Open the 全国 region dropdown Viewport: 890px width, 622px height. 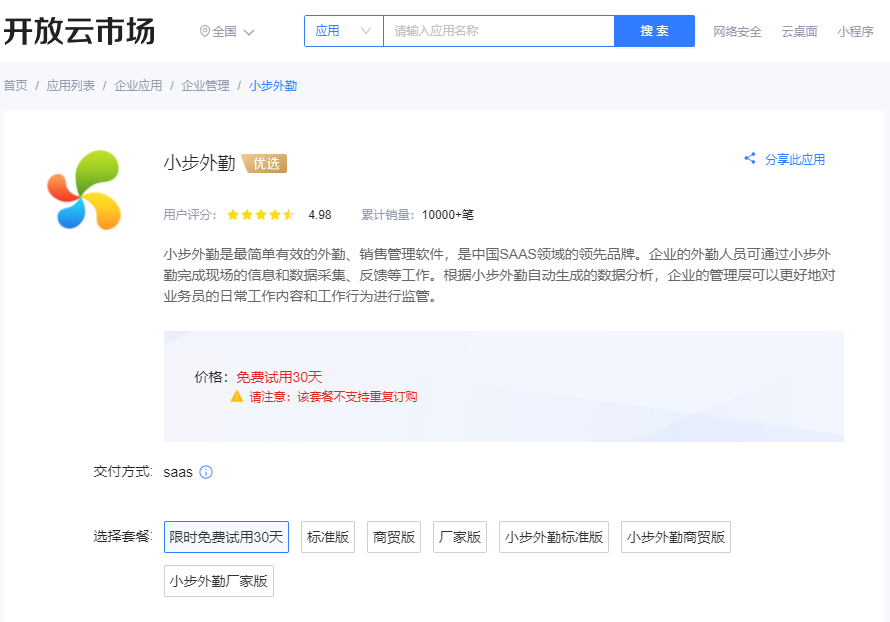[x=227, y=31]
